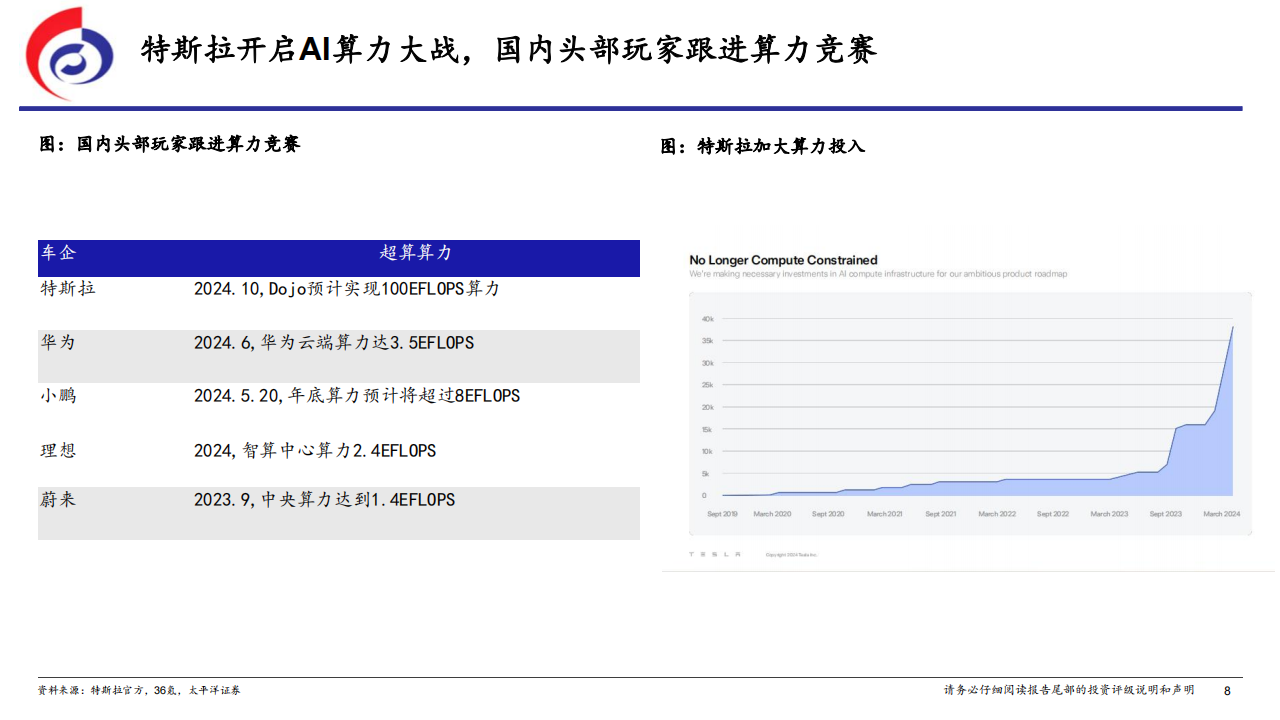Click the '10k' y-axis label
The height and width of the screenshot is (720, 1280).
pos(707,452)
